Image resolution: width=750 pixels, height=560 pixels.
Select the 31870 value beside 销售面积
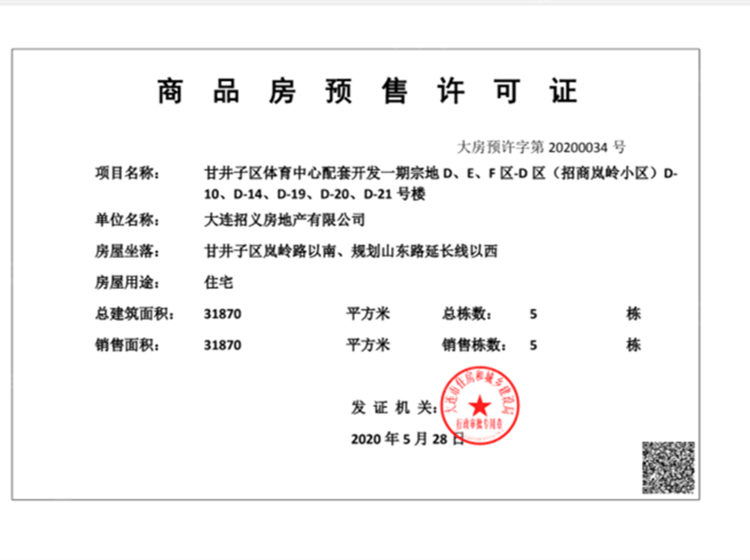pos(222,345)
